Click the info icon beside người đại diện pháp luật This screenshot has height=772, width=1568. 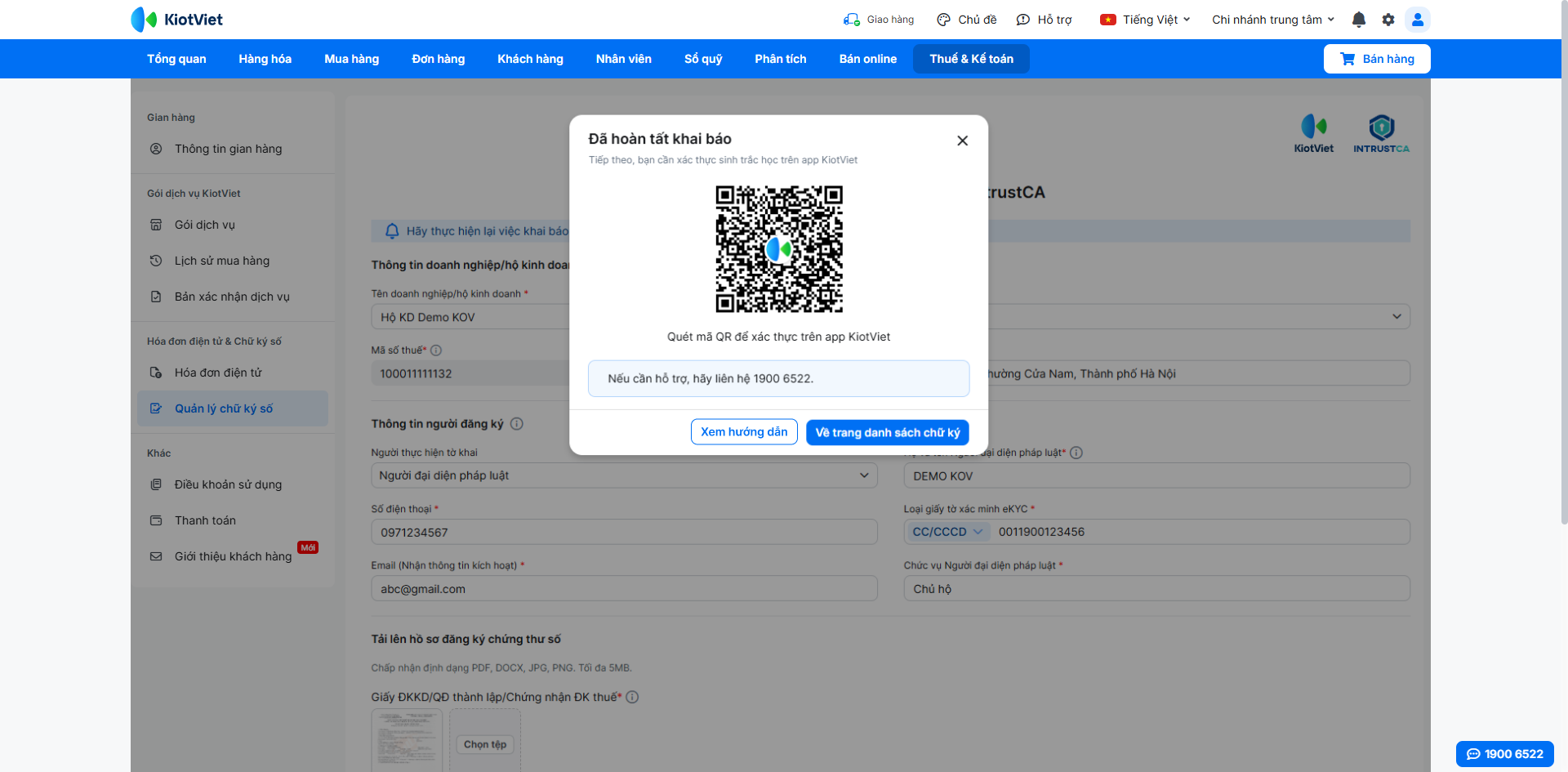click(x=1076, y=453)
